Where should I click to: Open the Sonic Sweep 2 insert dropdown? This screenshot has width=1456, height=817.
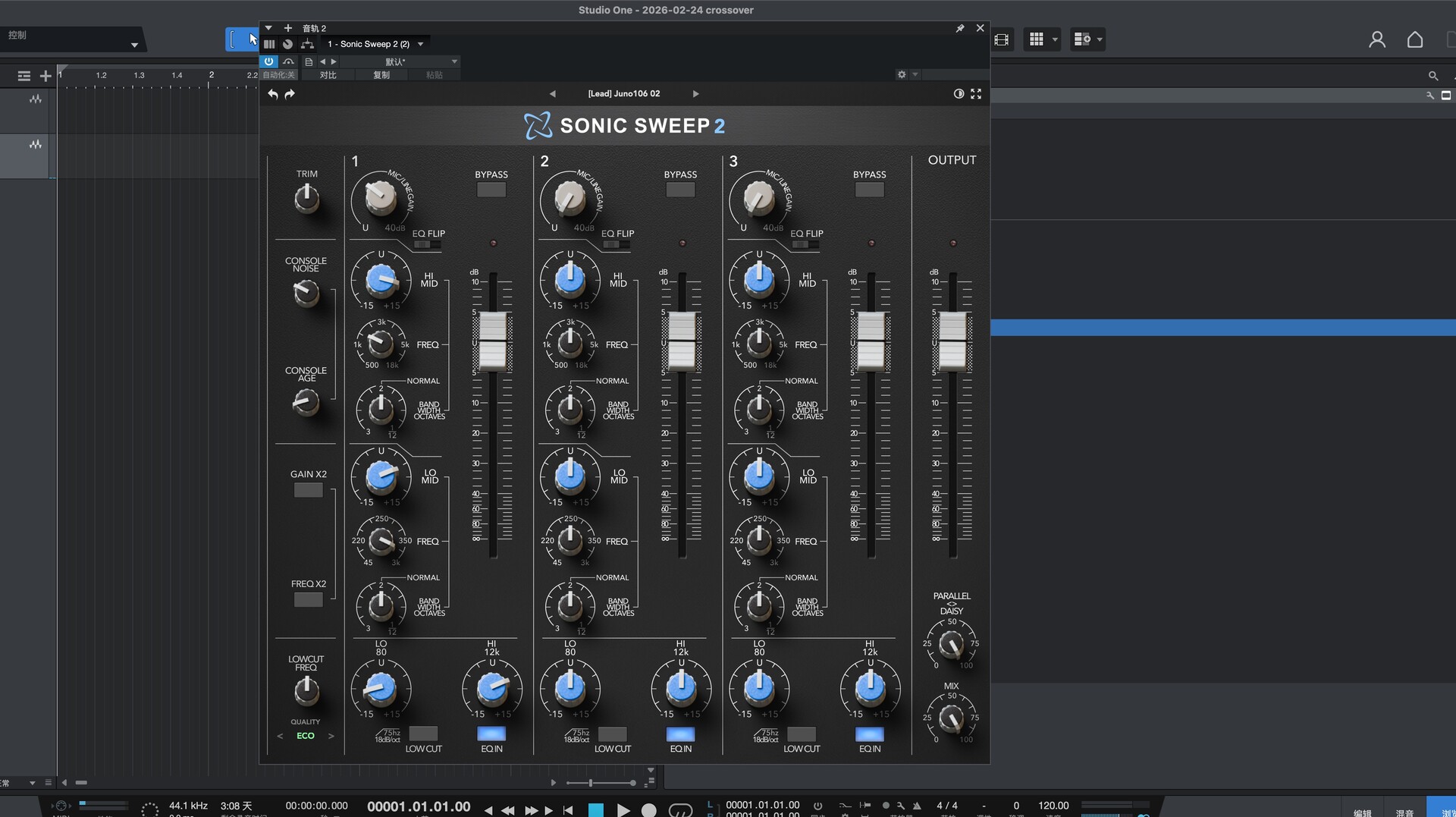click(x=420, y=44)
